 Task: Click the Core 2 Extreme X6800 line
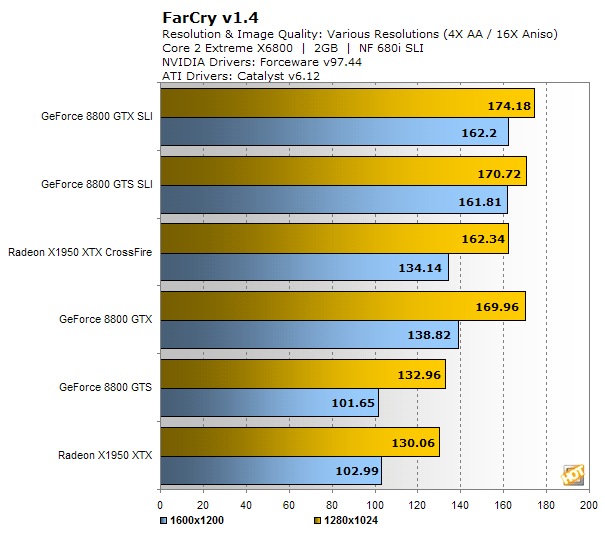(x=293, y=48)
